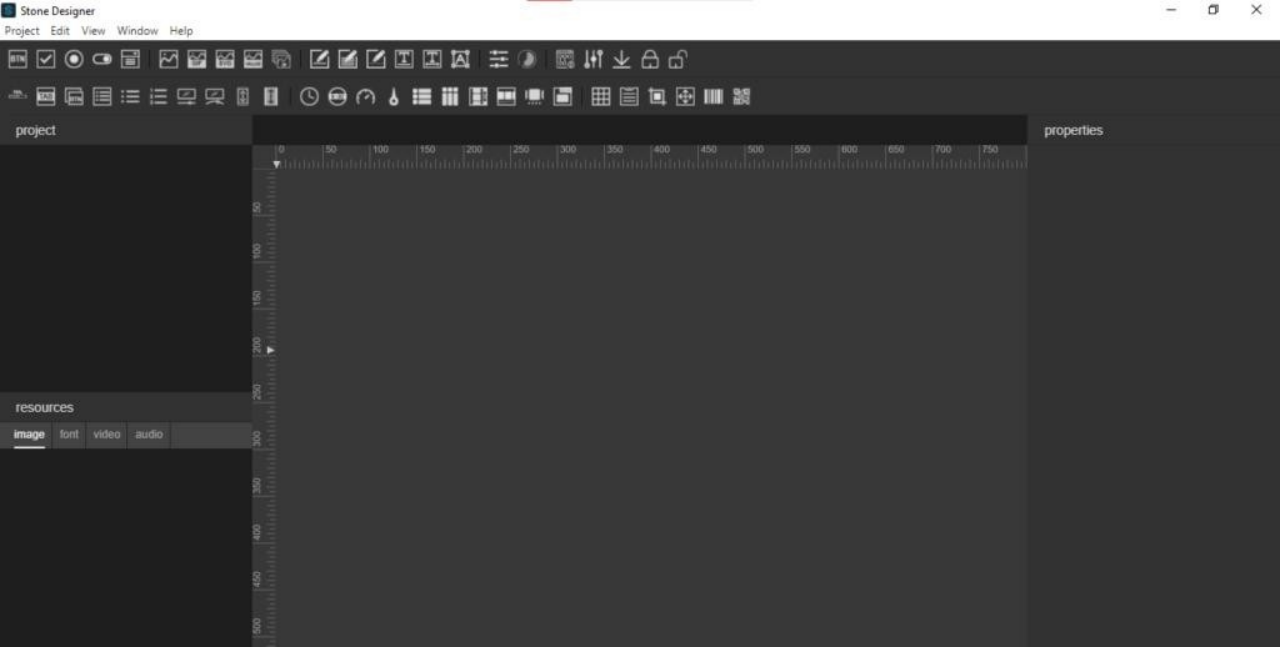Insert a barcode widget from the toolbar

(714, 97)
